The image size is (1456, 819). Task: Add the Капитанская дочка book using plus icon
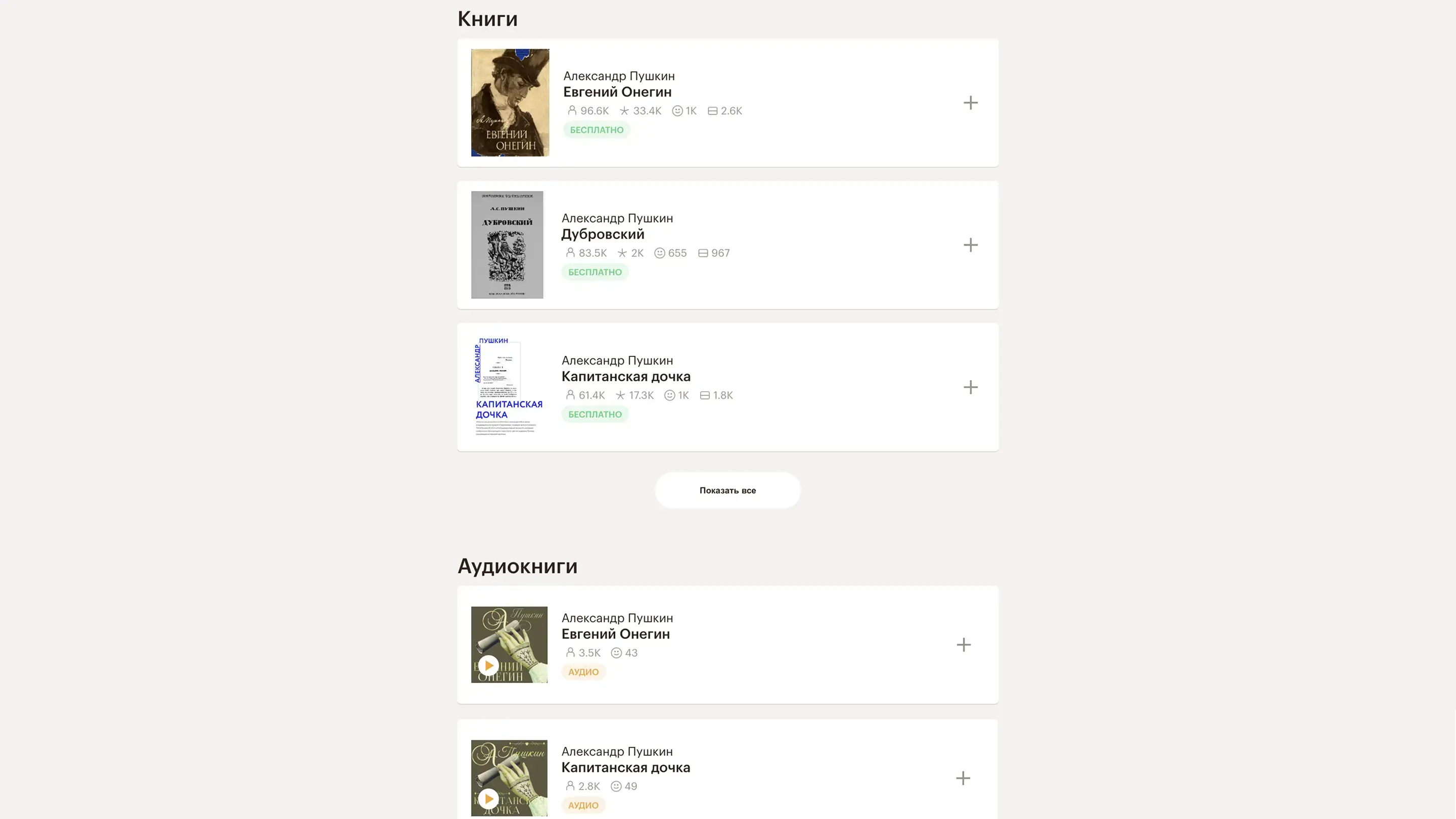coord(970,387)
